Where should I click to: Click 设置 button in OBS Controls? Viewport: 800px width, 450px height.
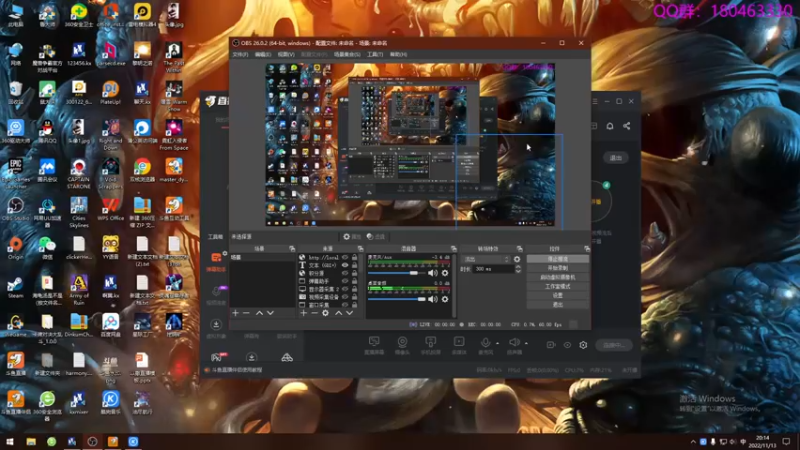point(558,296)
